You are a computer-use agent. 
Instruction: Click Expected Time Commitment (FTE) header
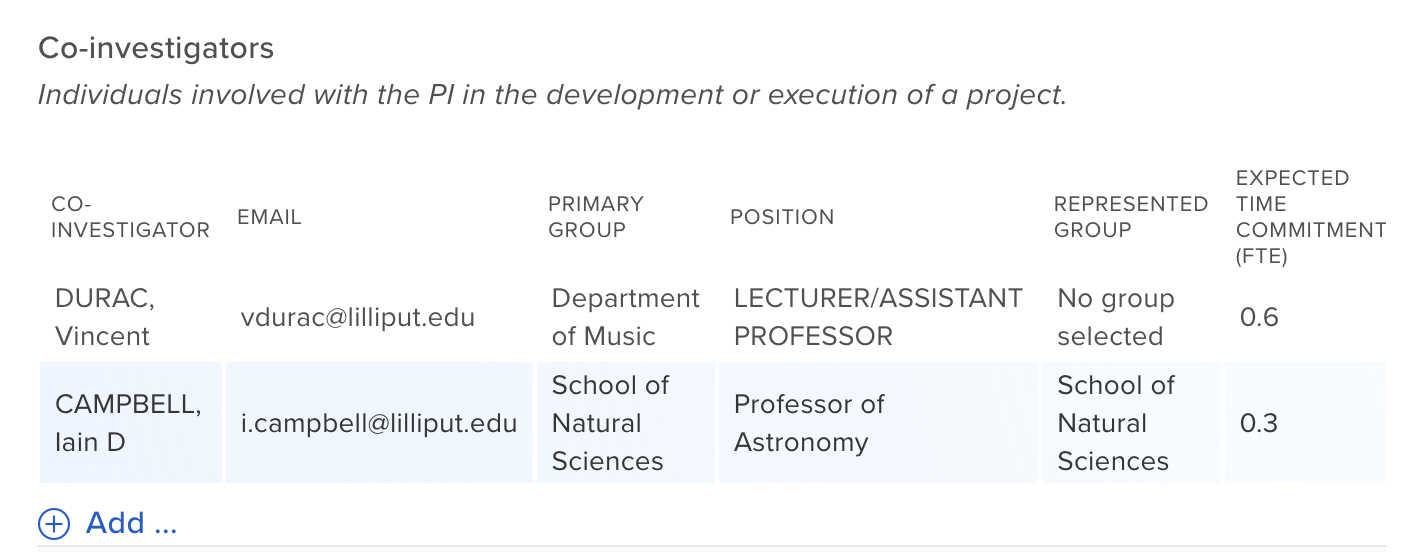tap(1310, 217)
